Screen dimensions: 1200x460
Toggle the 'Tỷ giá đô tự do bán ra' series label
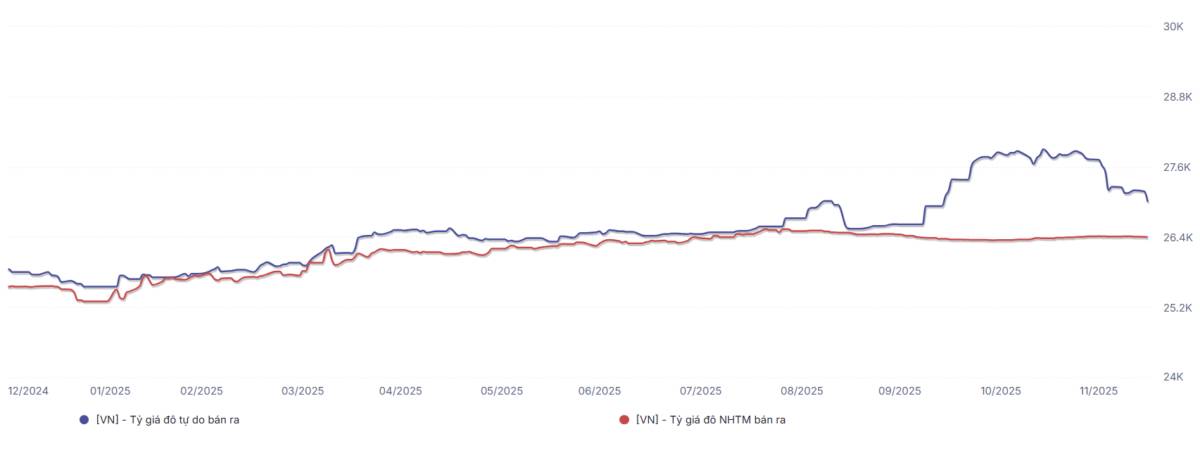[x=167, y=420]
